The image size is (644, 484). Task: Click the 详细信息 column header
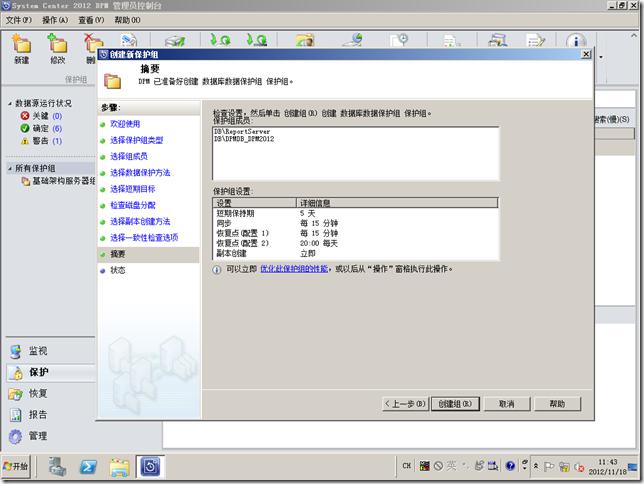(x=397, y=203)
